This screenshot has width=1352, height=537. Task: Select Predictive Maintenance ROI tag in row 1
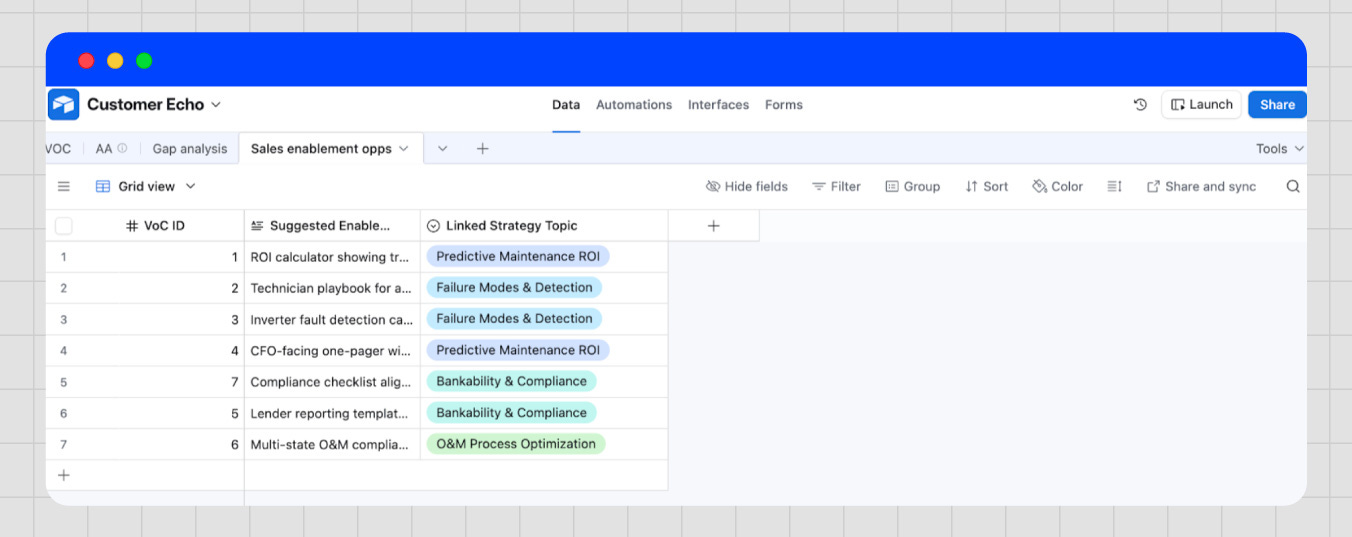point(518,256)
